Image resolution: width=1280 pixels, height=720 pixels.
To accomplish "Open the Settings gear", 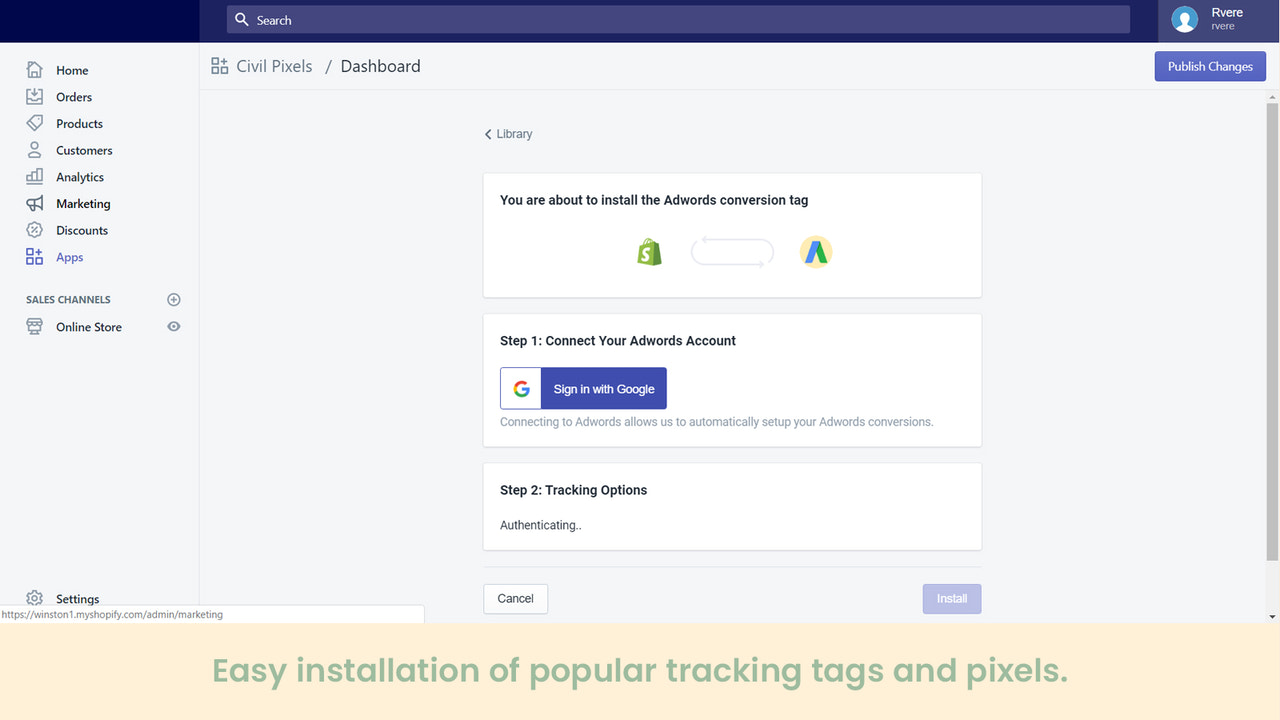I will point(34,597).
